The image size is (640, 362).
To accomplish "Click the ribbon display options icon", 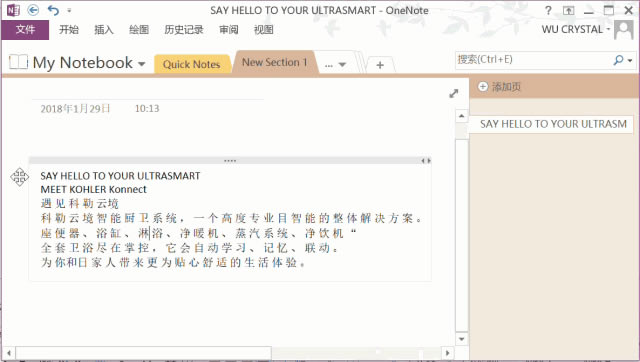I will point(568,11).
